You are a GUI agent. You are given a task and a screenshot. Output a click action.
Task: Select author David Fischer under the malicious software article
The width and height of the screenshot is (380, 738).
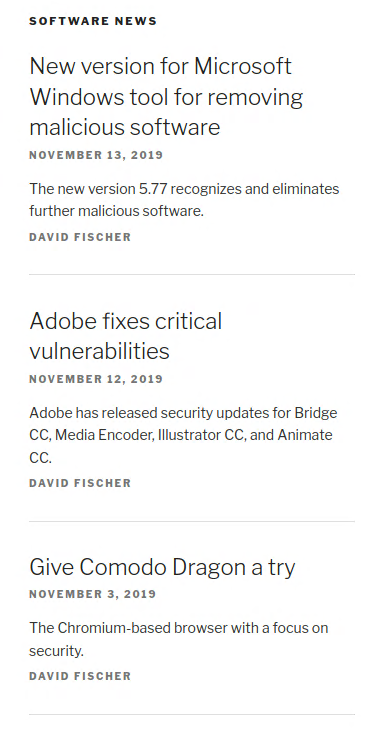(80, 237)
